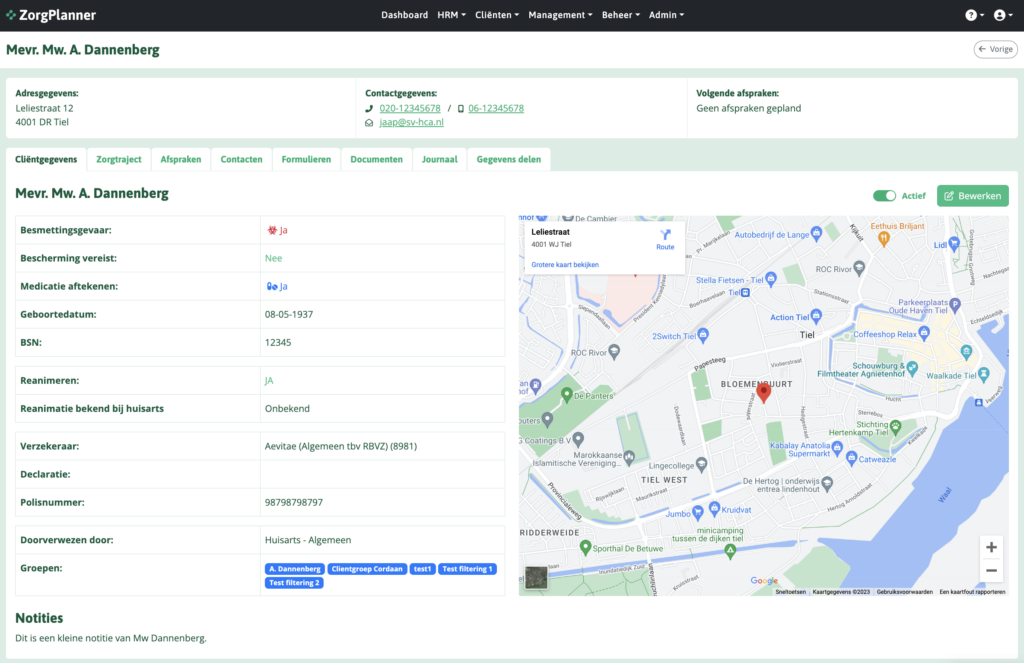The width and height of the screenshot is (1024, 663).
Task: Expand the HRM dropdown menu
Action: pyautogui.click(x=451, y=15)
